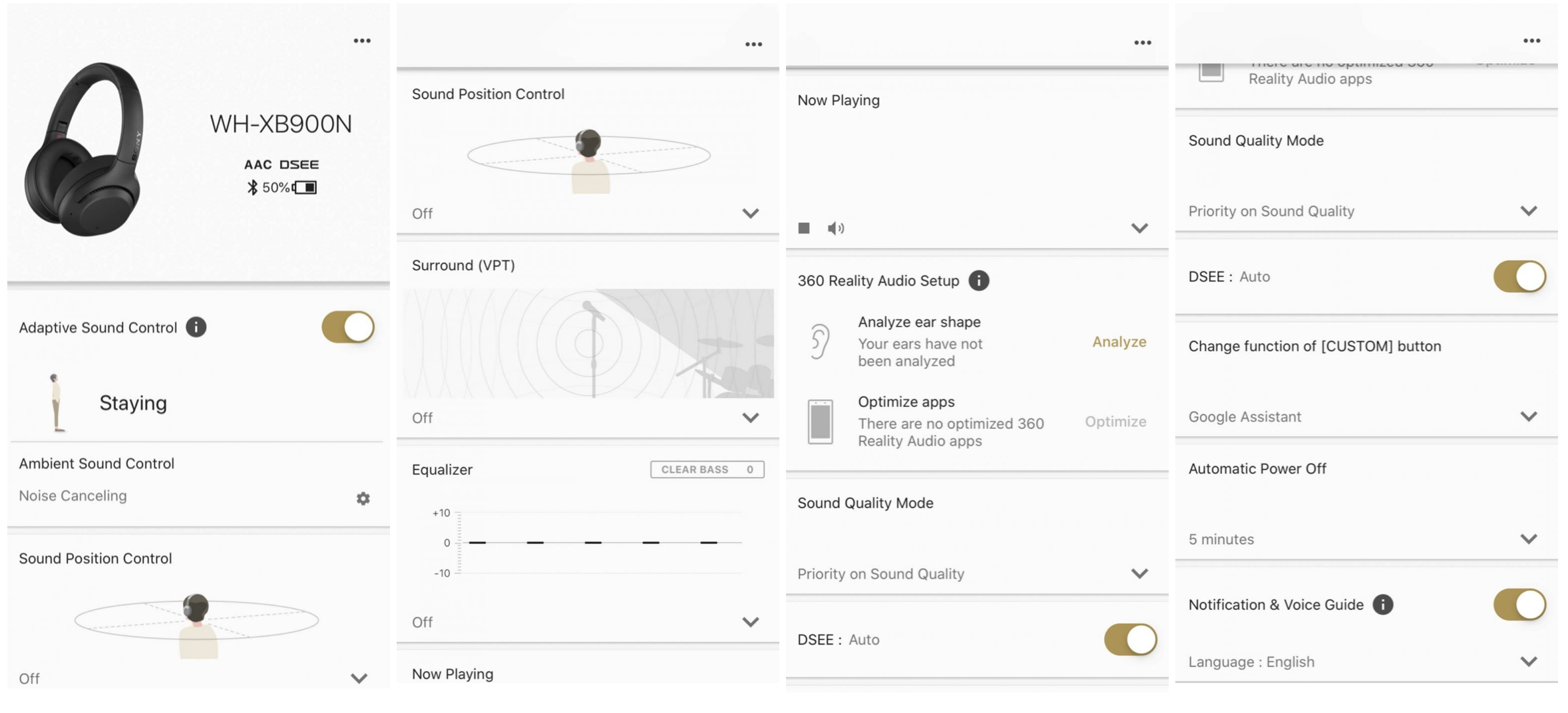Click the battery level icon
The width and height of the screenshot is (1568, 713).
305,188
